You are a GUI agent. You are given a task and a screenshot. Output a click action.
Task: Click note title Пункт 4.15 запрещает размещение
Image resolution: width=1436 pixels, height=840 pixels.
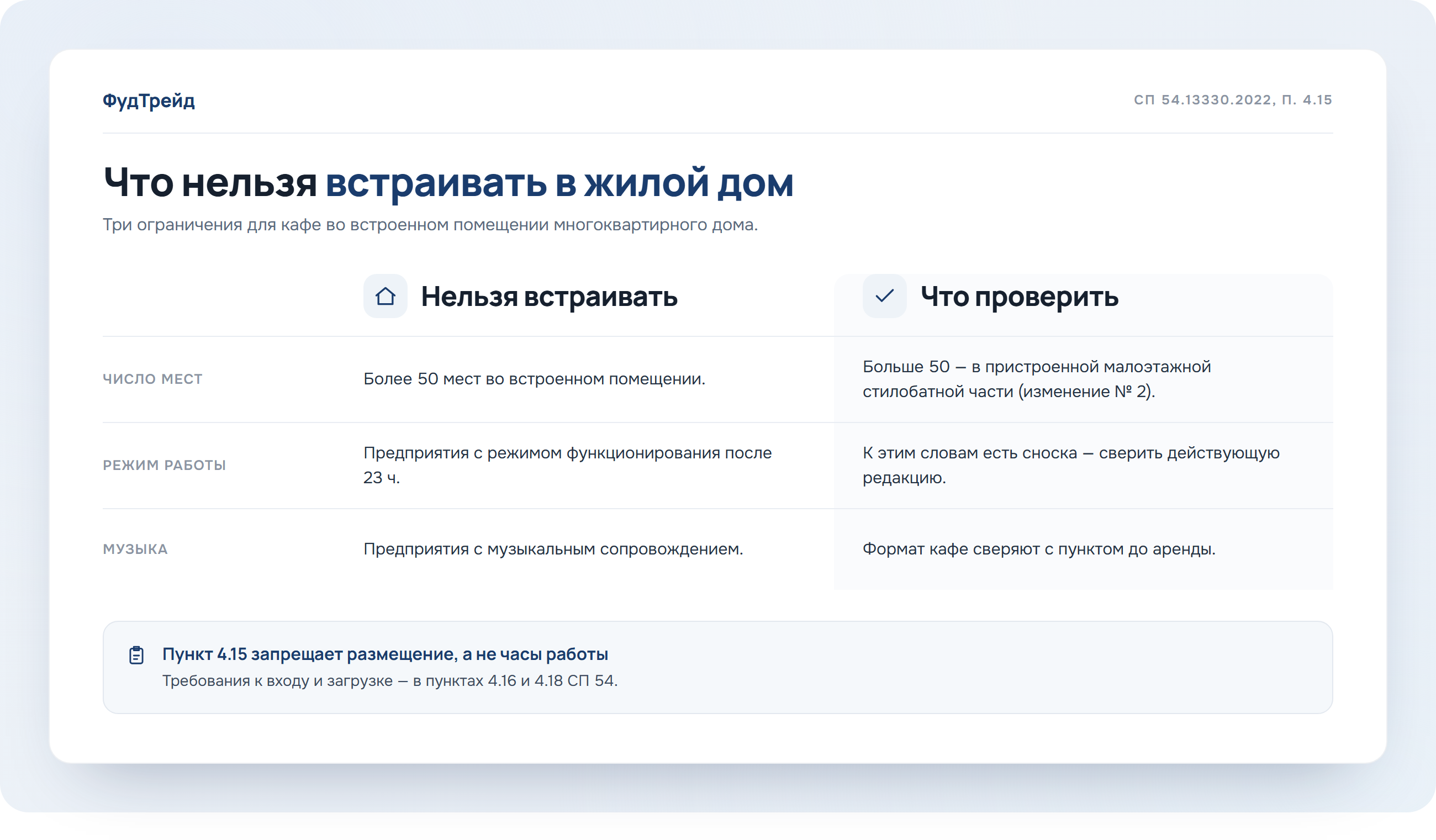[385, 654]
